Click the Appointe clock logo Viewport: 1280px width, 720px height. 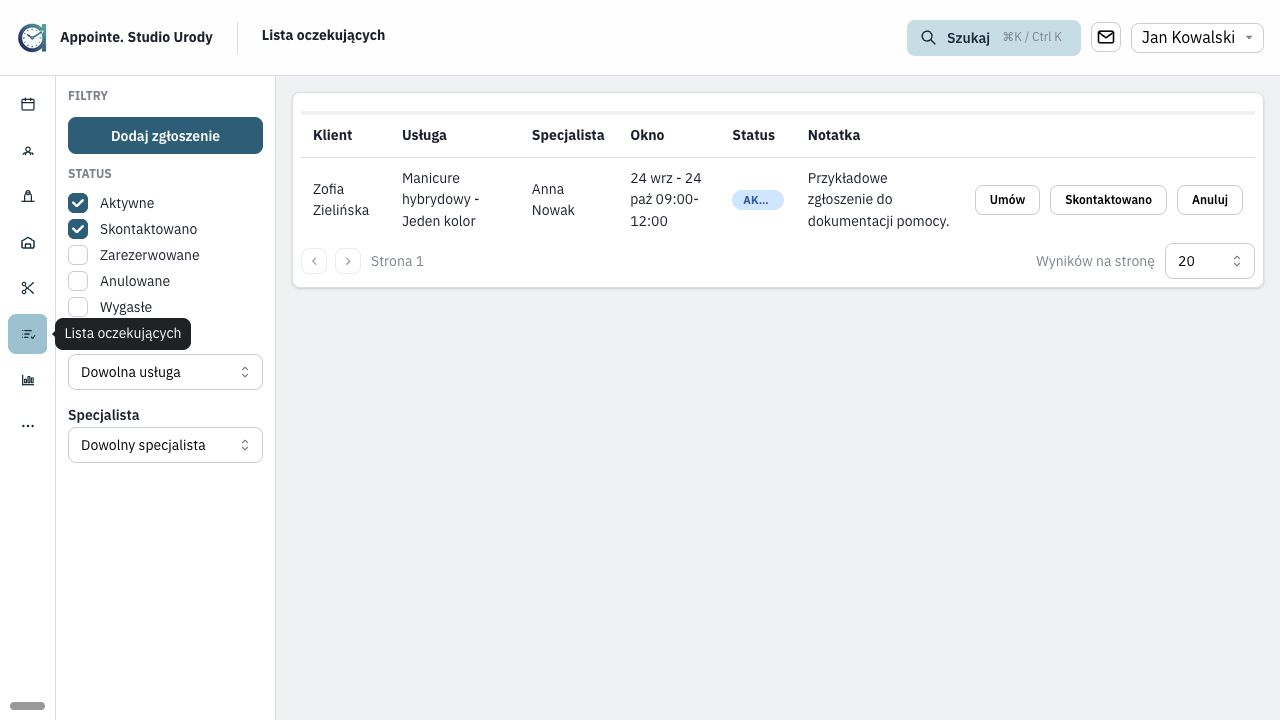point(32,38)
